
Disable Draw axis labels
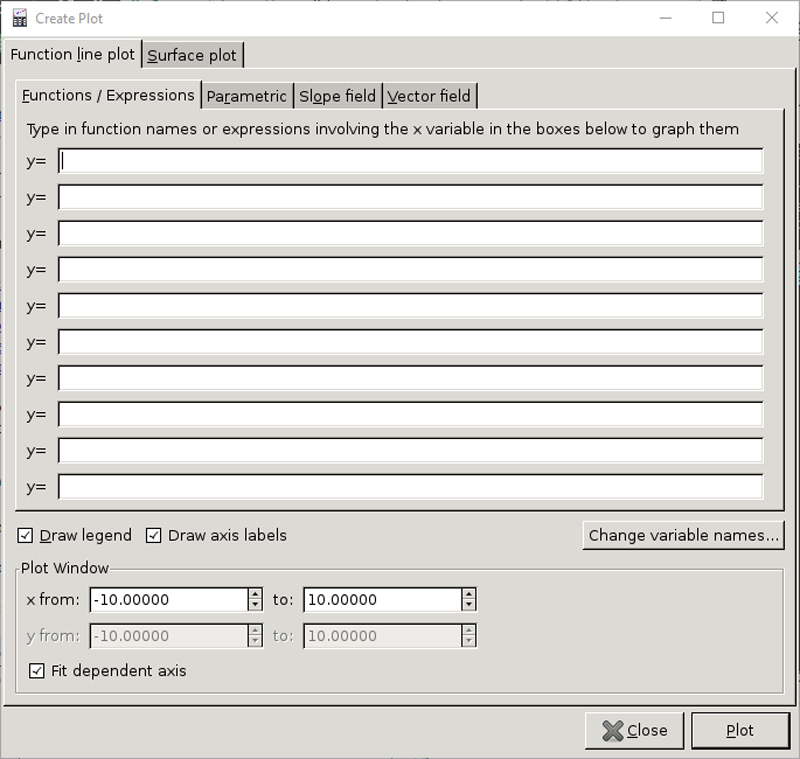[x=153, y=535]
